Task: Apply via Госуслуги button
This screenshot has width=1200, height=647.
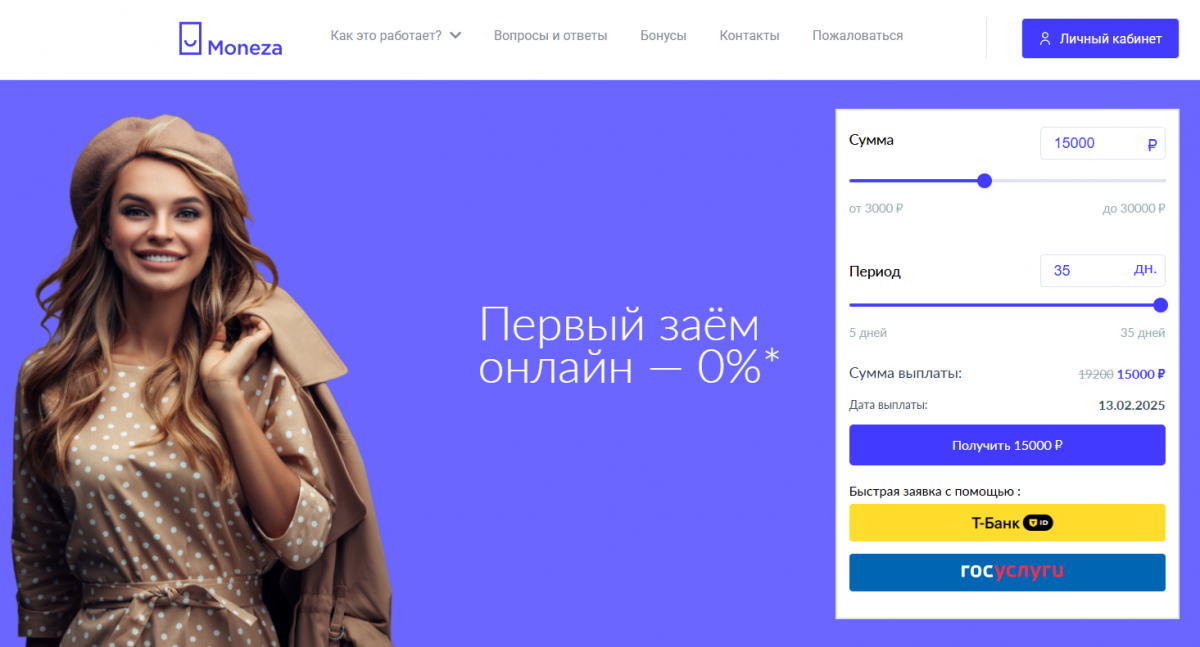Action: (1007, 572)
